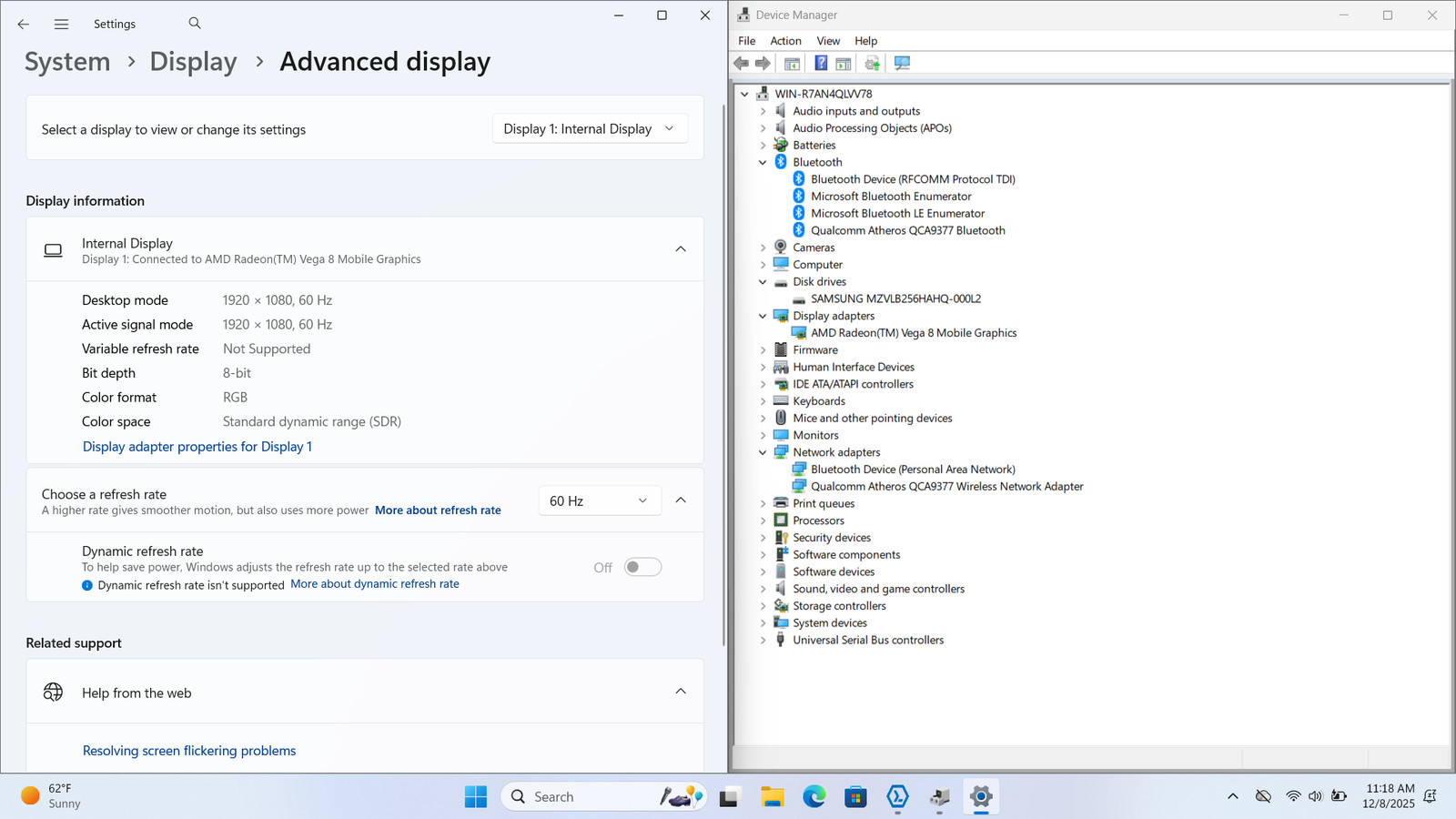The image size is (1456, 819).
Task: Expand the Monitors tree node
Action: [x=763, y=435]
